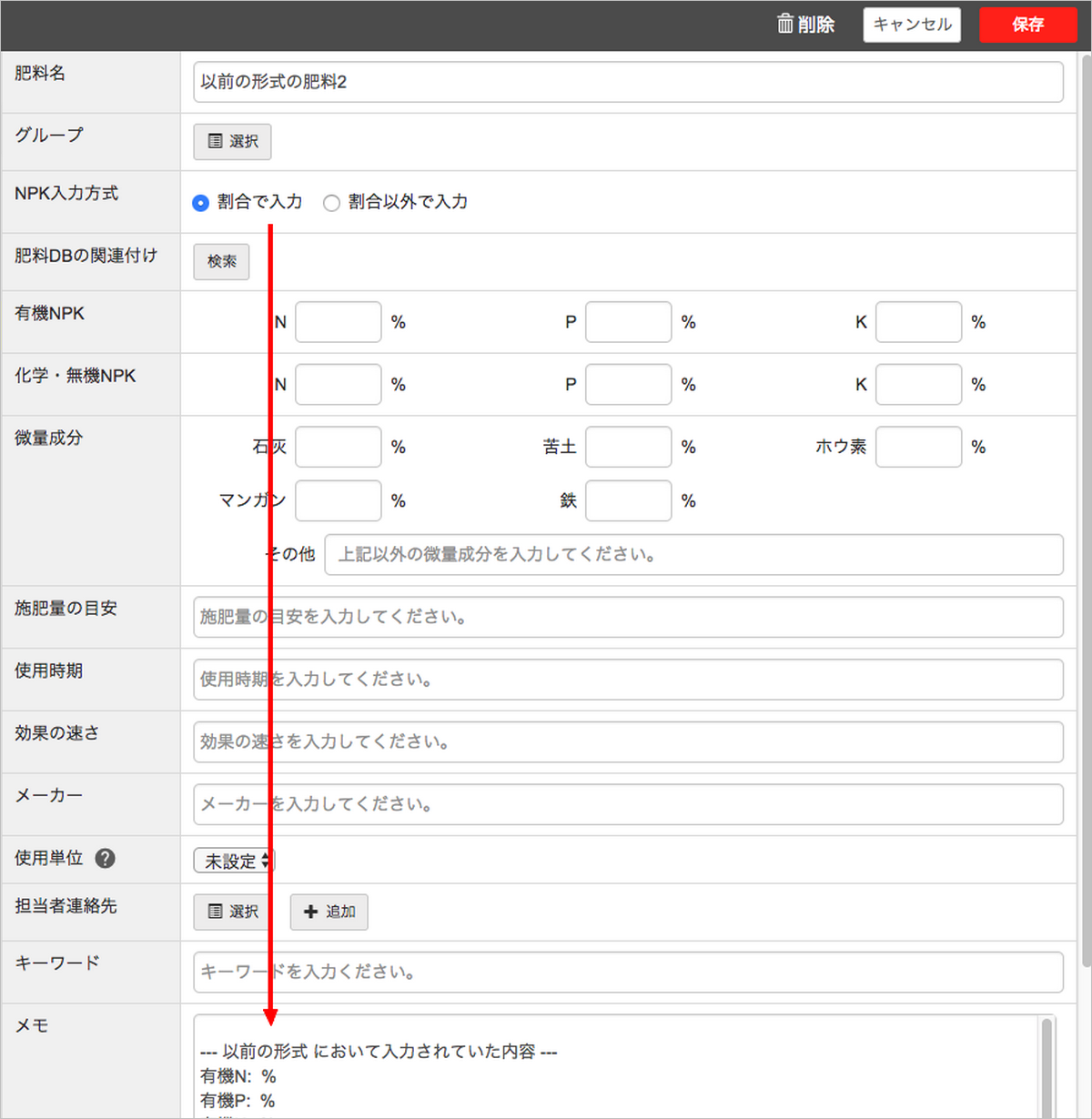The width and height of the screenshot is (1092, 1119).
Task: Click 有機NPK N percentage field
Action: coord(339,322)
